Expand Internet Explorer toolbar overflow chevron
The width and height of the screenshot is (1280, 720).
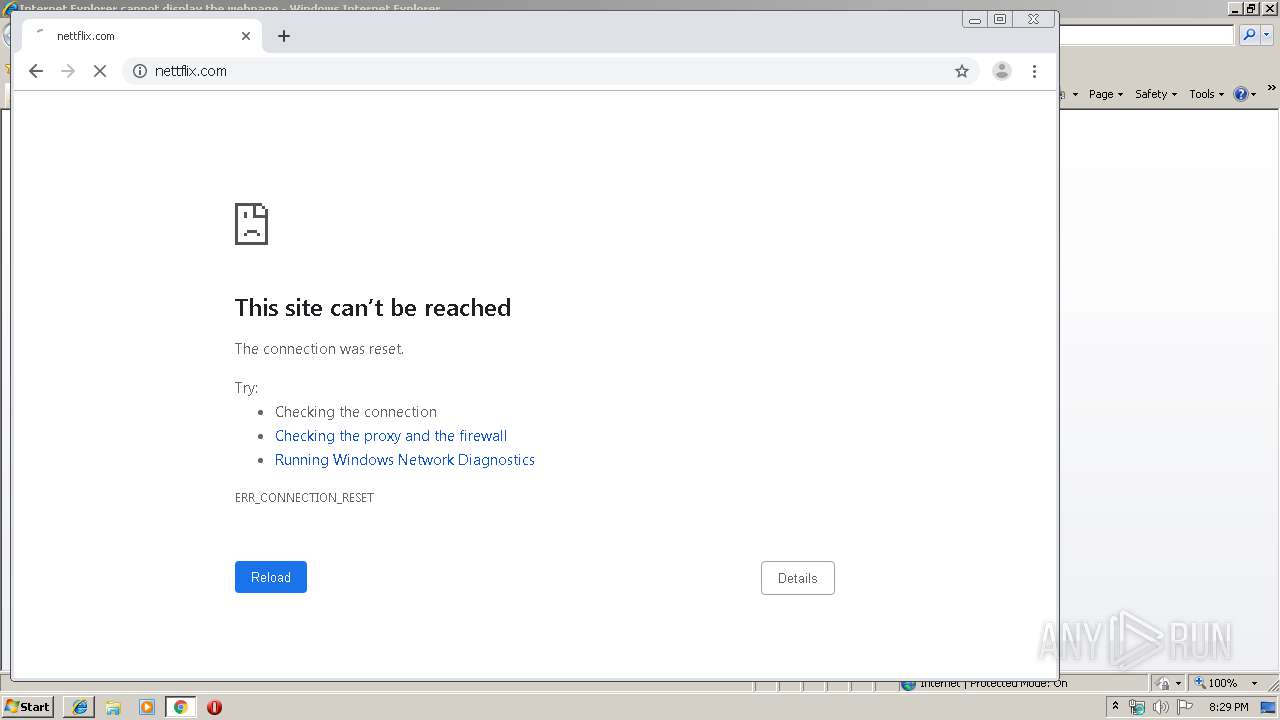pyautogui.click(x=1272, y=89)
